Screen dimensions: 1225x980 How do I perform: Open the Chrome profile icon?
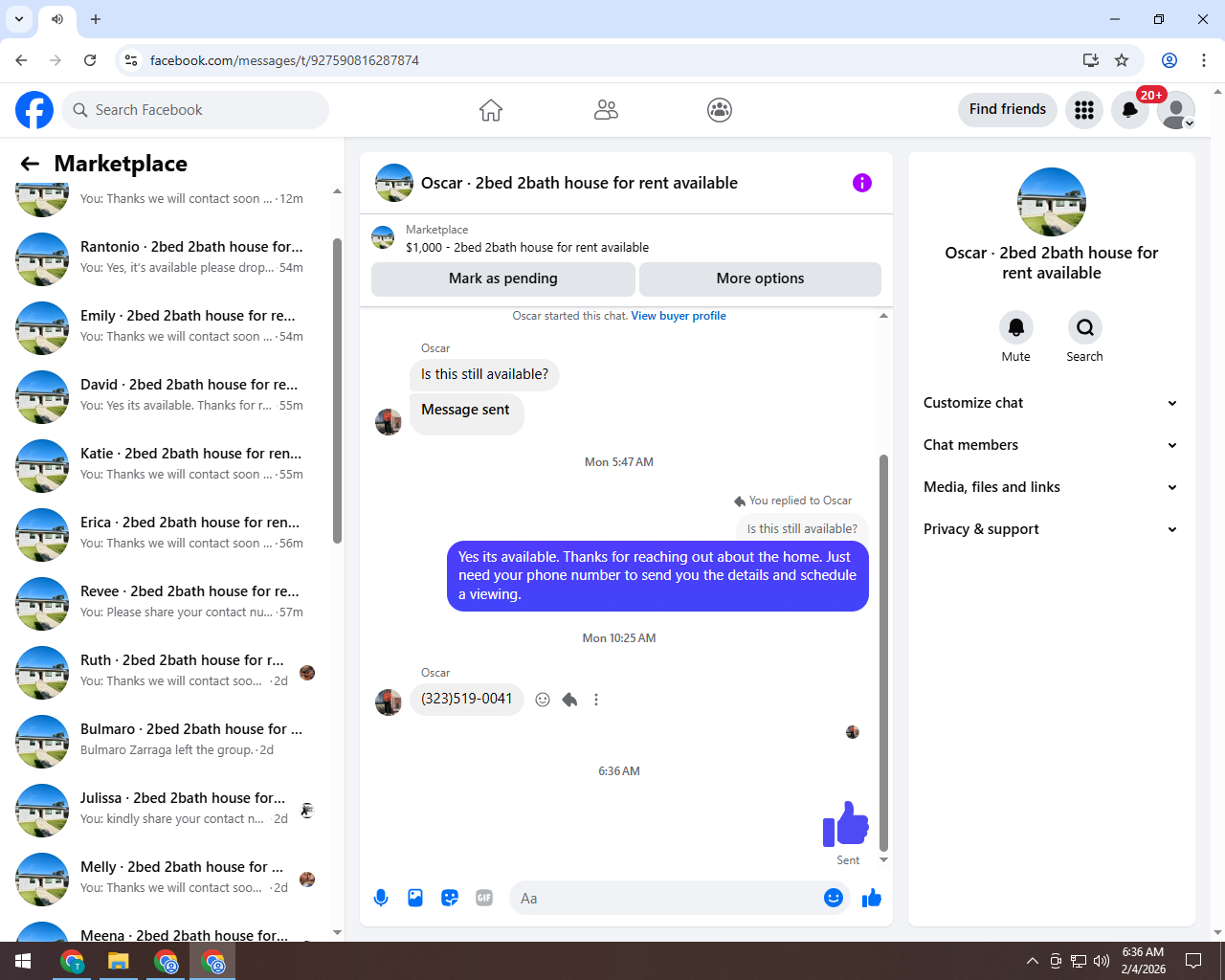point(1169,60)
